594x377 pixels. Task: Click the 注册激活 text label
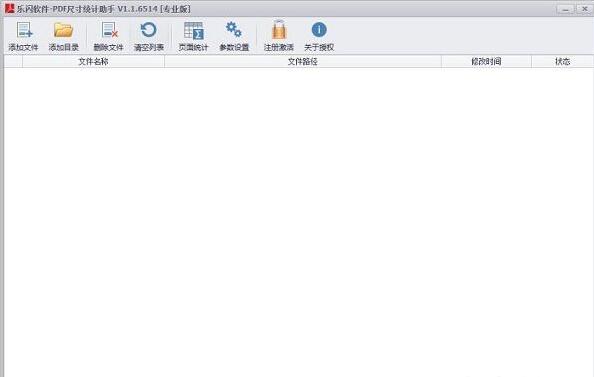(279, 47)
